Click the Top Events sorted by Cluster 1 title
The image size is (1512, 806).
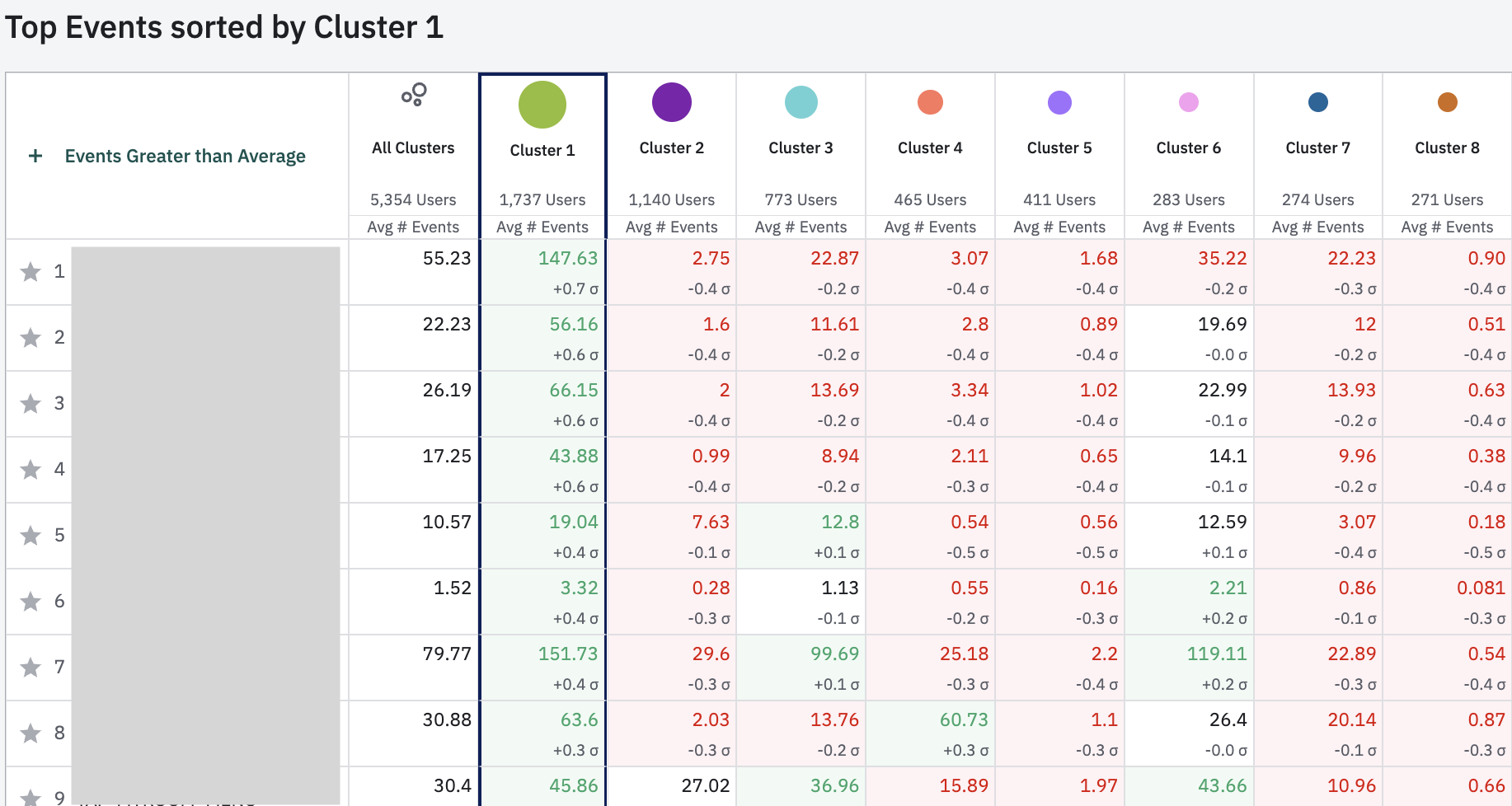224,28
